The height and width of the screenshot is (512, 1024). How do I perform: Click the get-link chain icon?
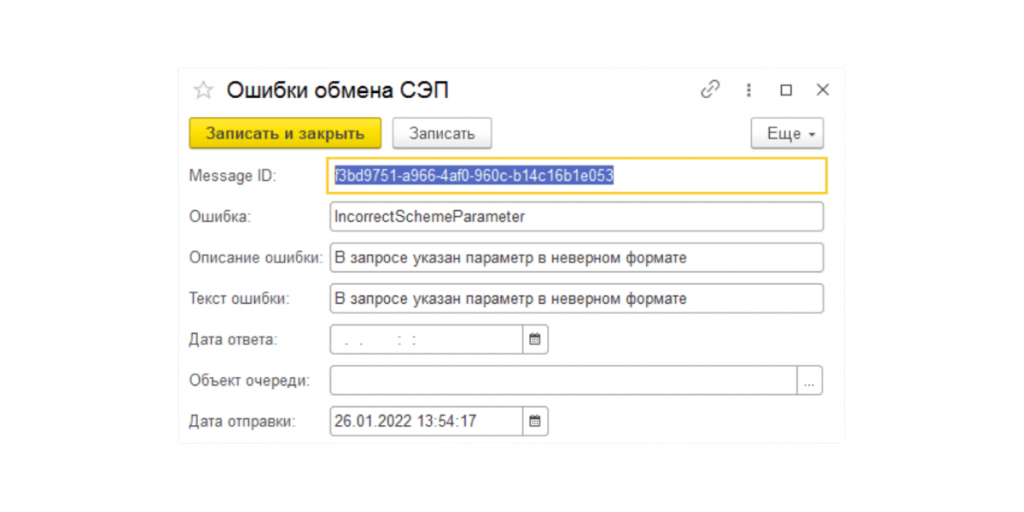[710, 89]
